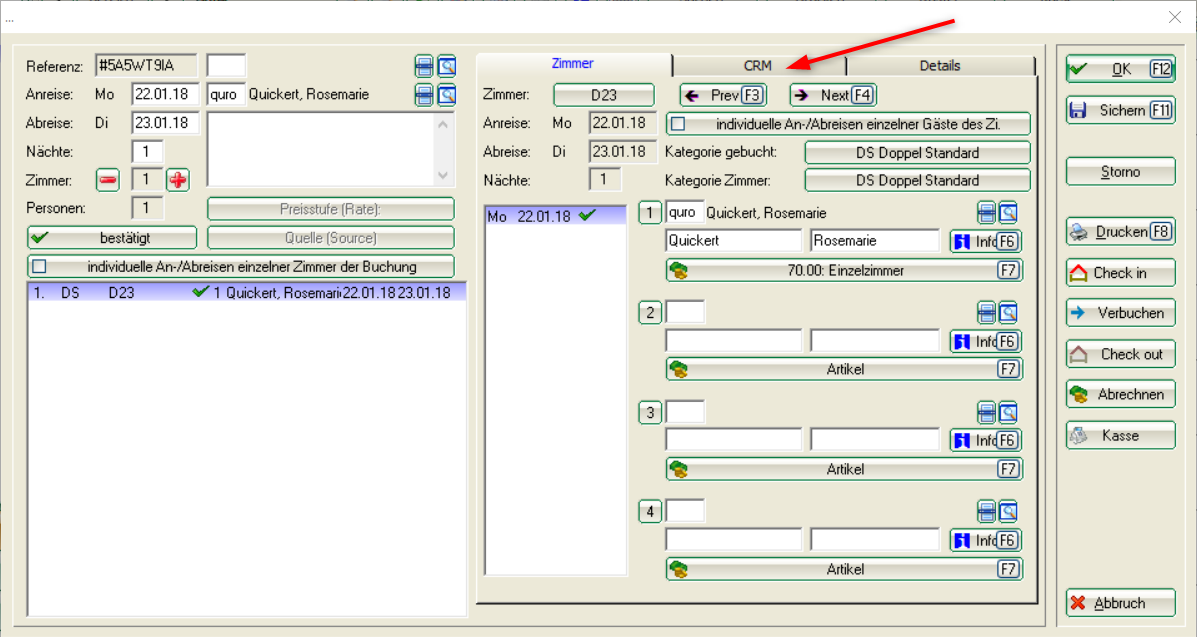Open the Artikel F7 button for guest 4
This screenshot has height=637, width=1197.
tap(844, 569)
